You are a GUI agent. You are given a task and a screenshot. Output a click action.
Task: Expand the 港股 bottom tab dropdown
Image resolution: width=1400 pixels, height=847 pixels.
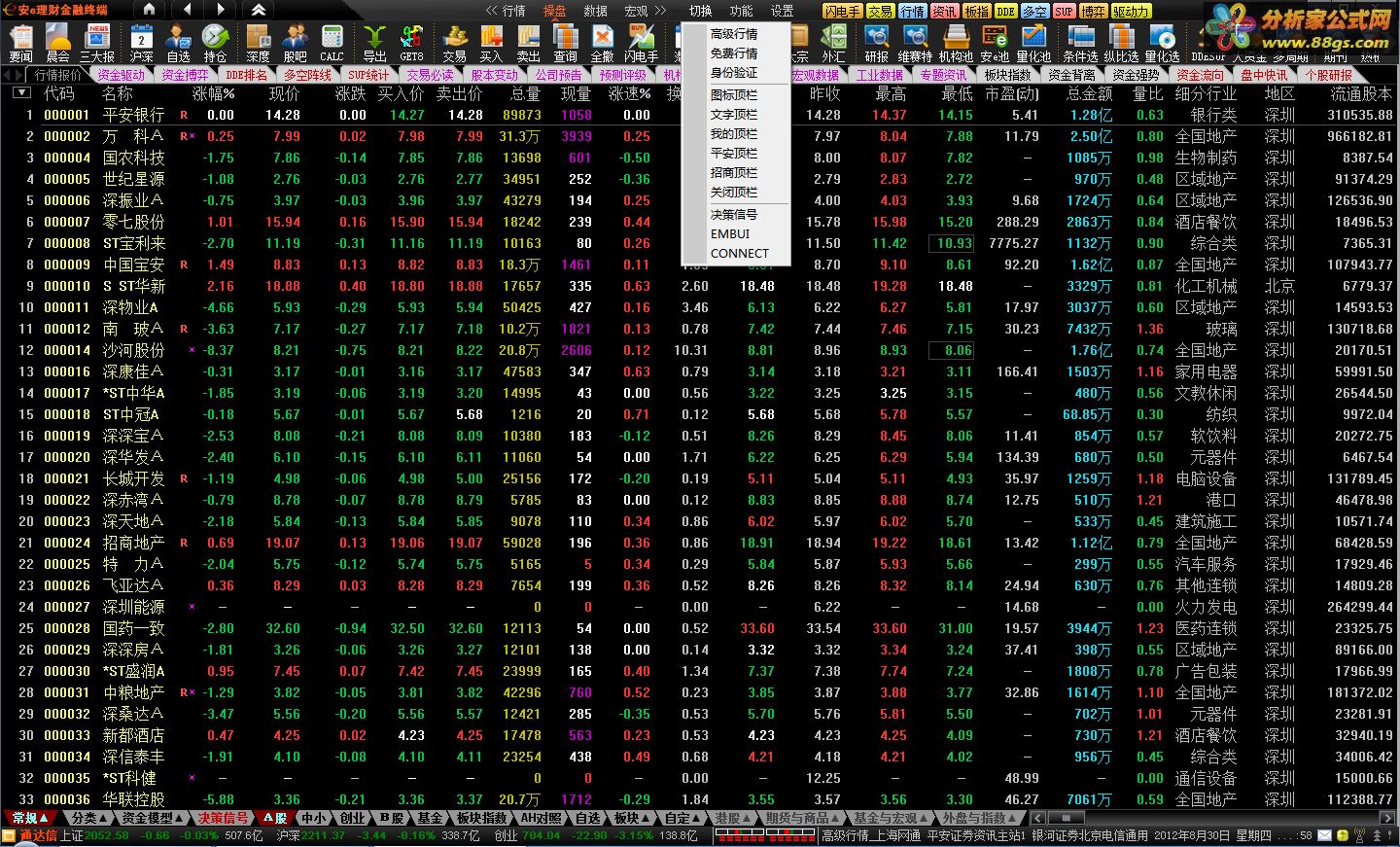[747, 818]
